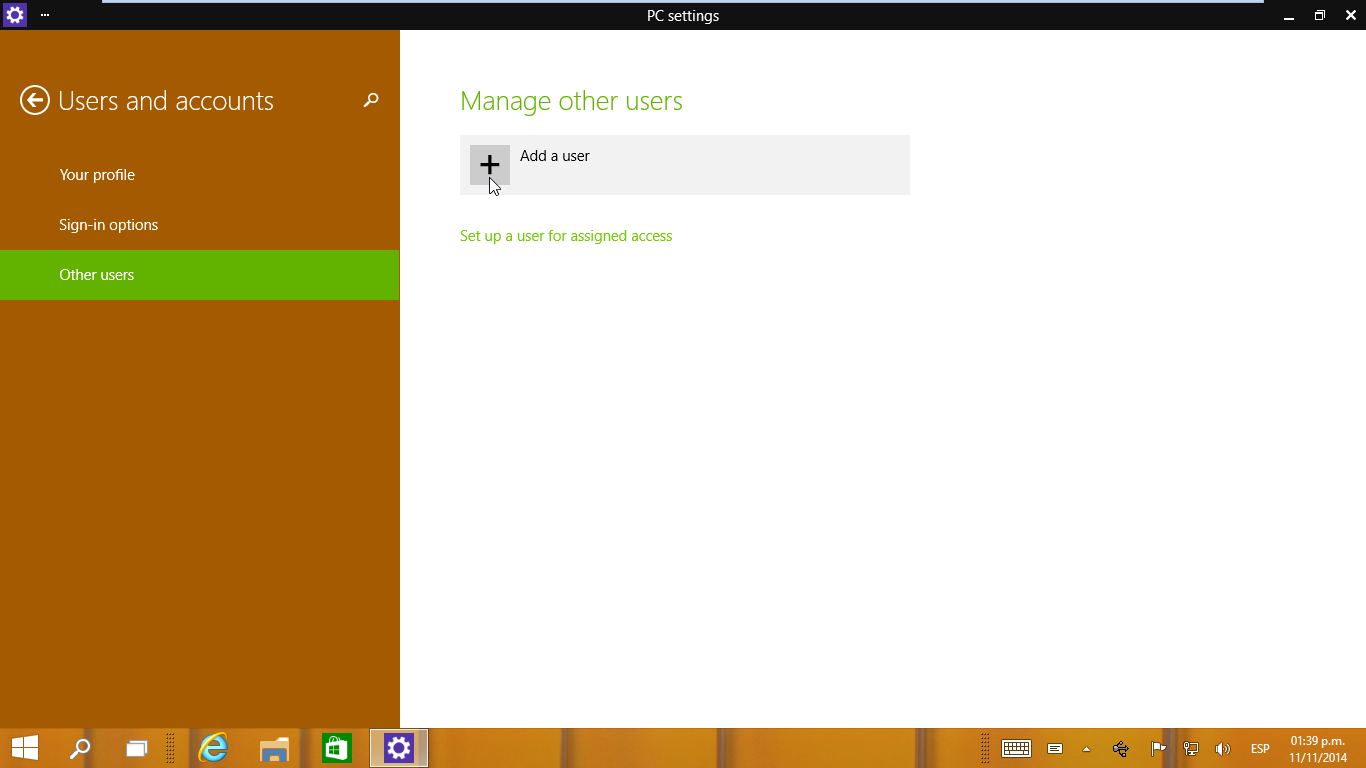Screen dimensions: 1366x768
Task: Go to Sign-in options
Action: coord(108,225)
